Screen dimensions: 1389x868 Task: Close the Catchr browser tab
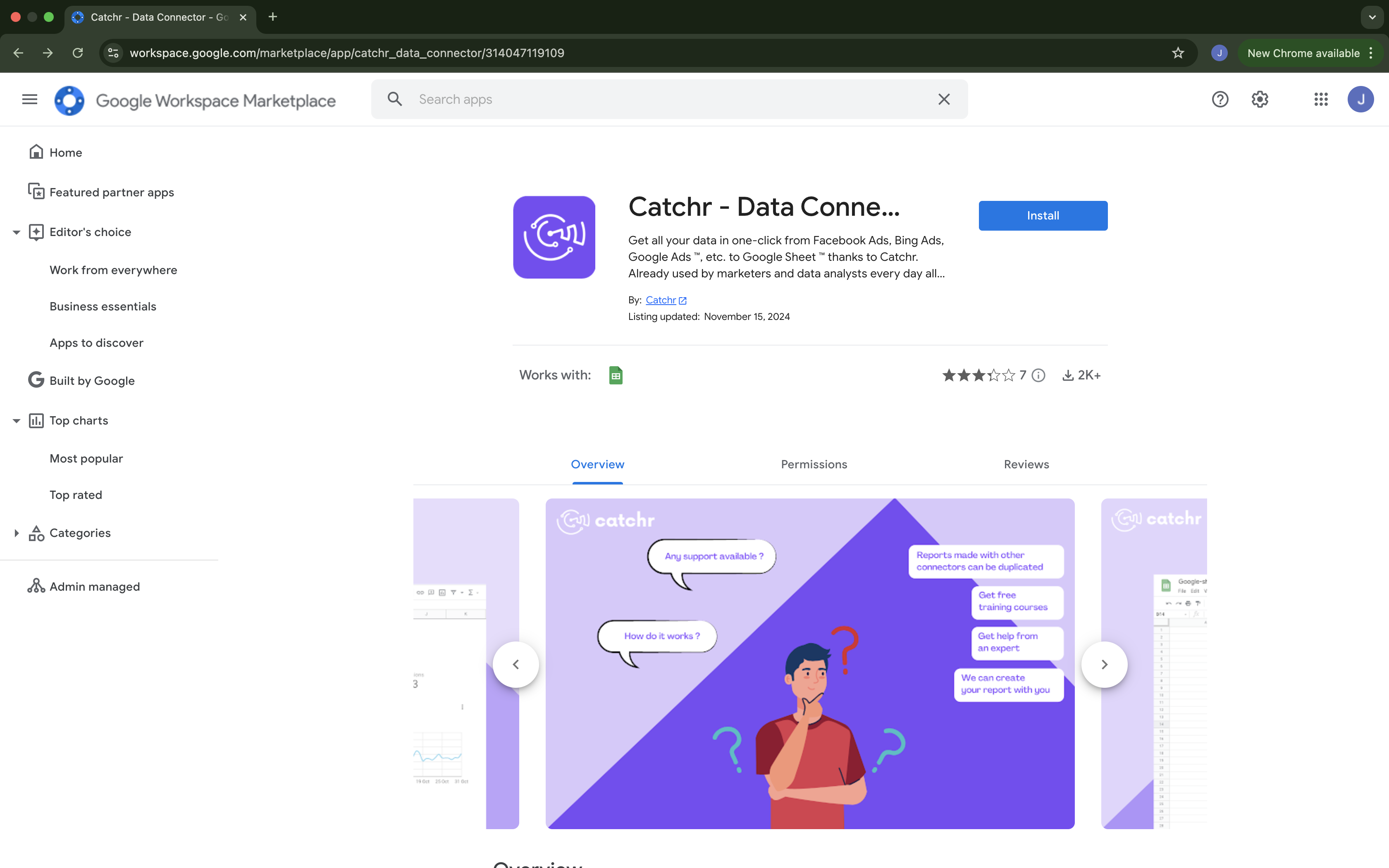[243, 17]
